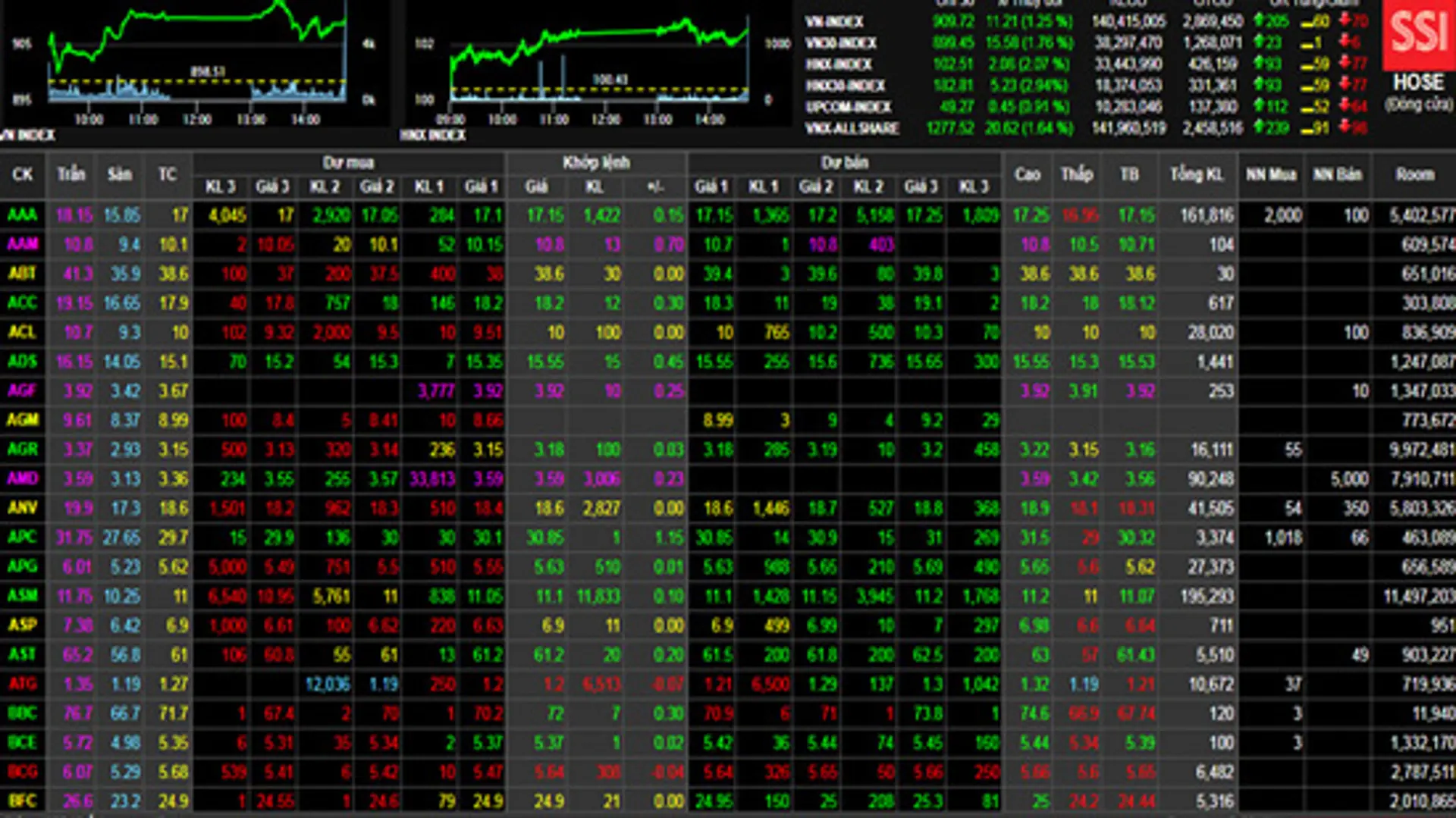Screen dimensions: 1456x818
Task: Sort by the TC column header
Action: click(168, 174)
